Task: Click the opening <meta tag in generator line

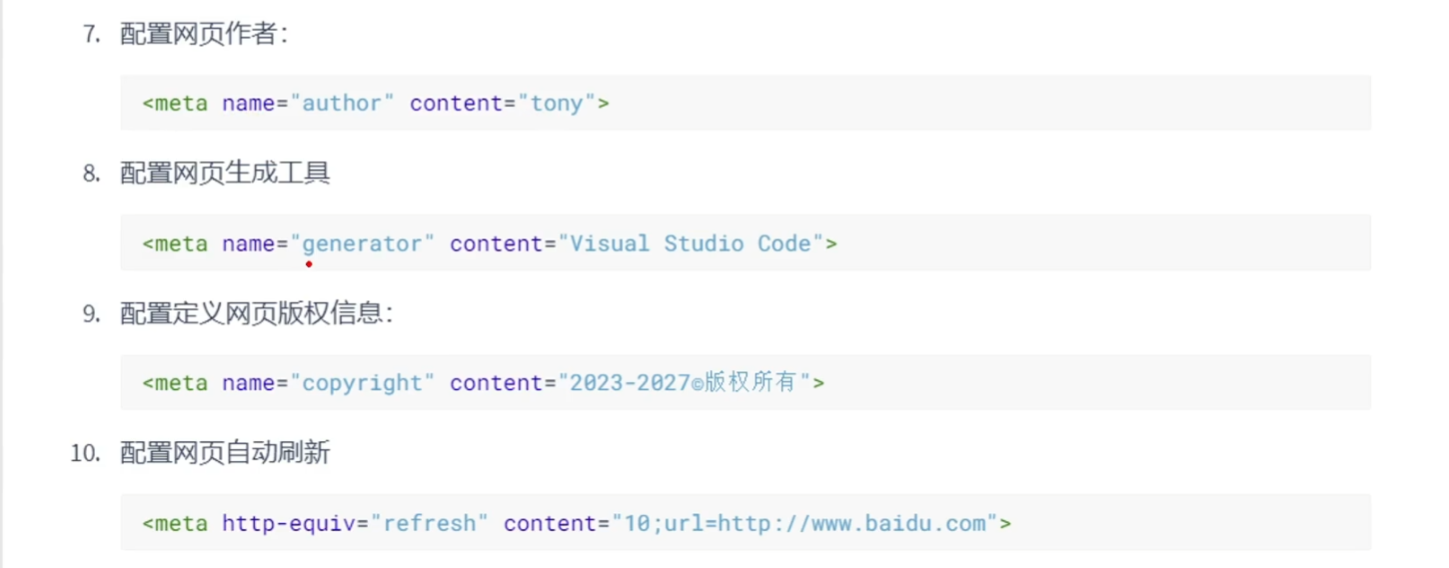Action: point(175,243)
